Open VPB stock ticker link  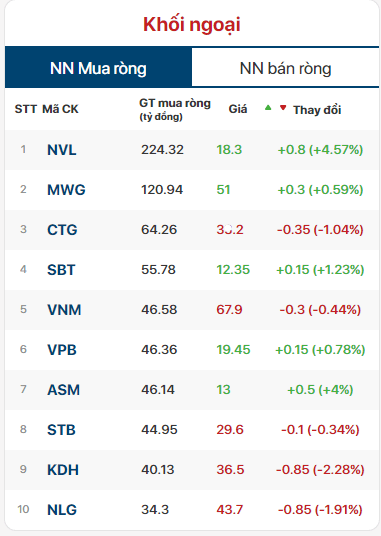[x=62, y=350]
